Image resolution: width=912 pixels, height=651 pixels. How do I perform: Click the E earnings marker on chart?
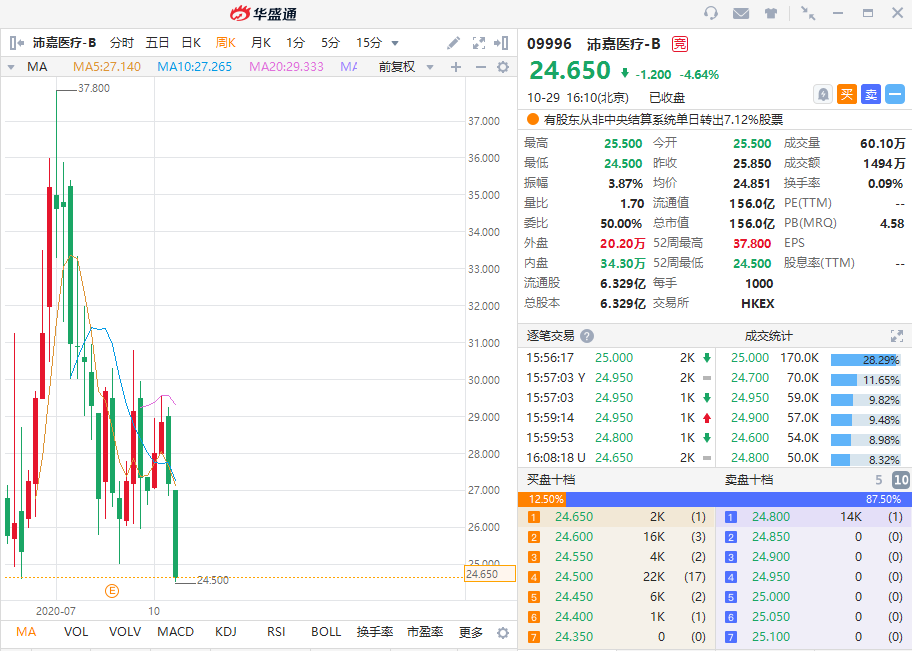[112, 591]
